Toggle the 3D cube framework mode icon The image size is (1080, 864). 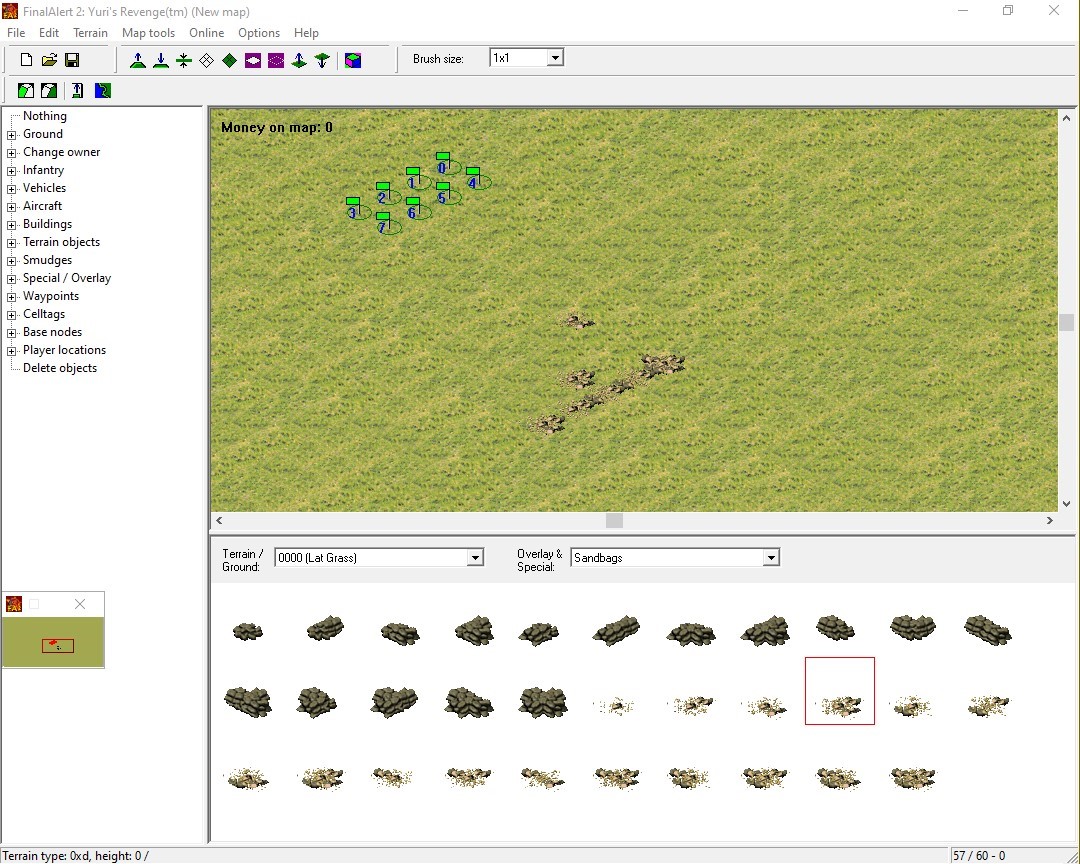[x=353, y=61]
